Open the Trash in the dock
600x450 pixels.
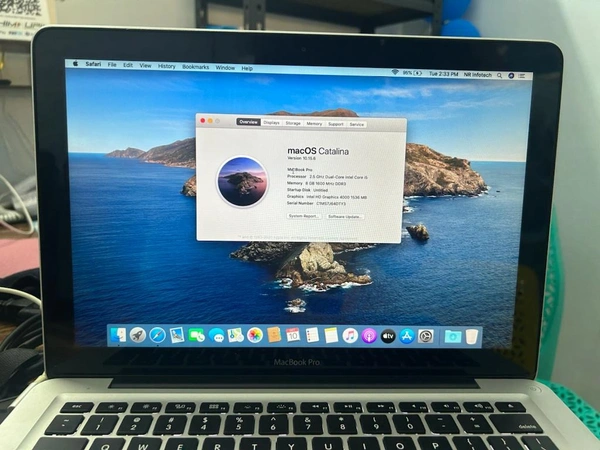click(x=472, y=337)
